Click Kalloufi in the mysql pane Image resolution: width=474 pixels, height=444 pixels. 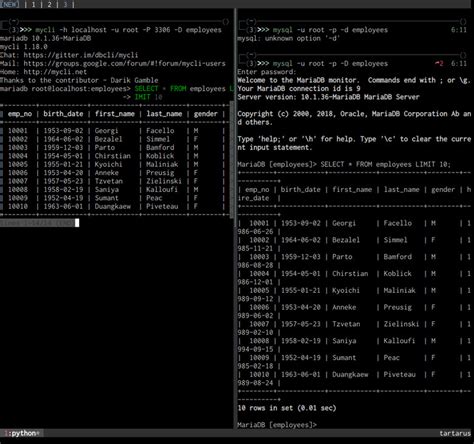[399, 341]
